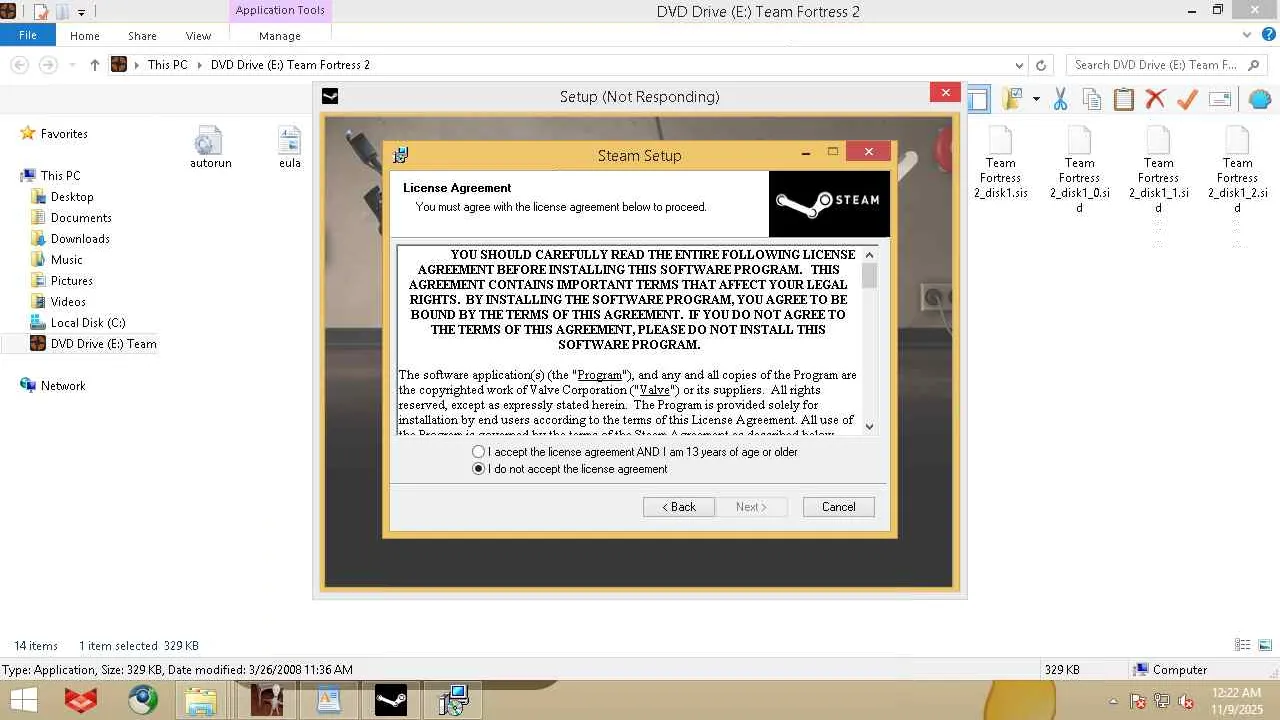Image resolution: width=1280 pixels, height=720 pixels.
Task: Open the Team Fortress 2 icon on the taskbar
Action: 267,700
